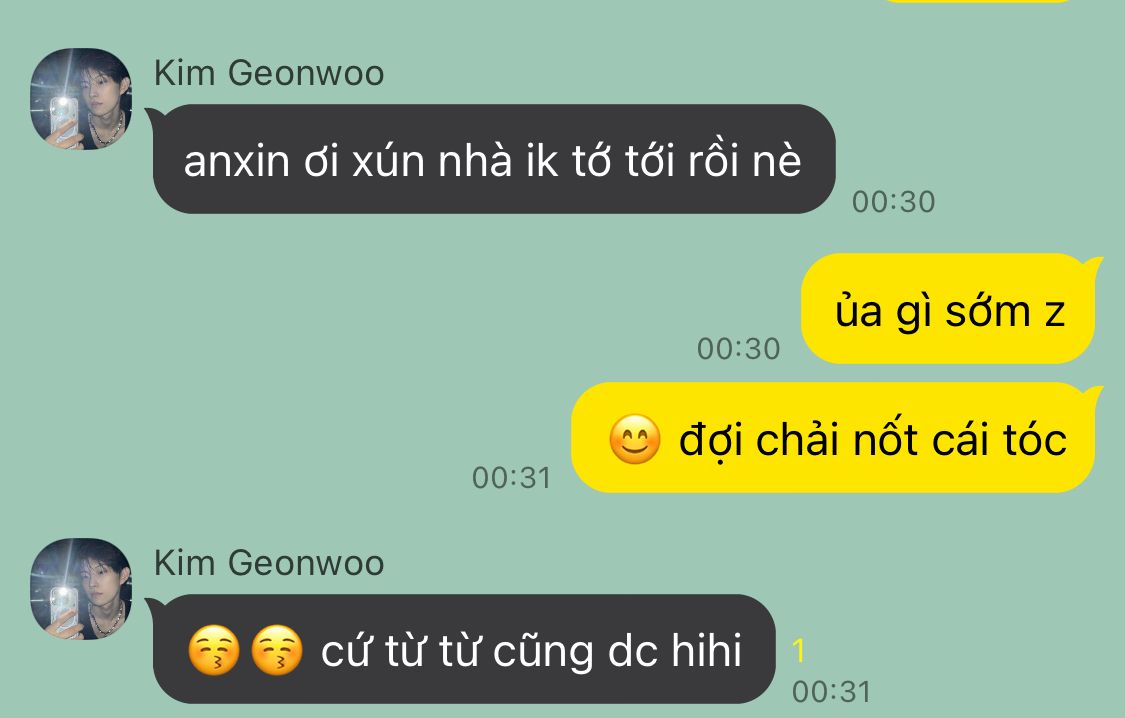Click the 00:31 timestamp beside the yellow bubble
The image size is (1125, 718).
click(512, 478)
